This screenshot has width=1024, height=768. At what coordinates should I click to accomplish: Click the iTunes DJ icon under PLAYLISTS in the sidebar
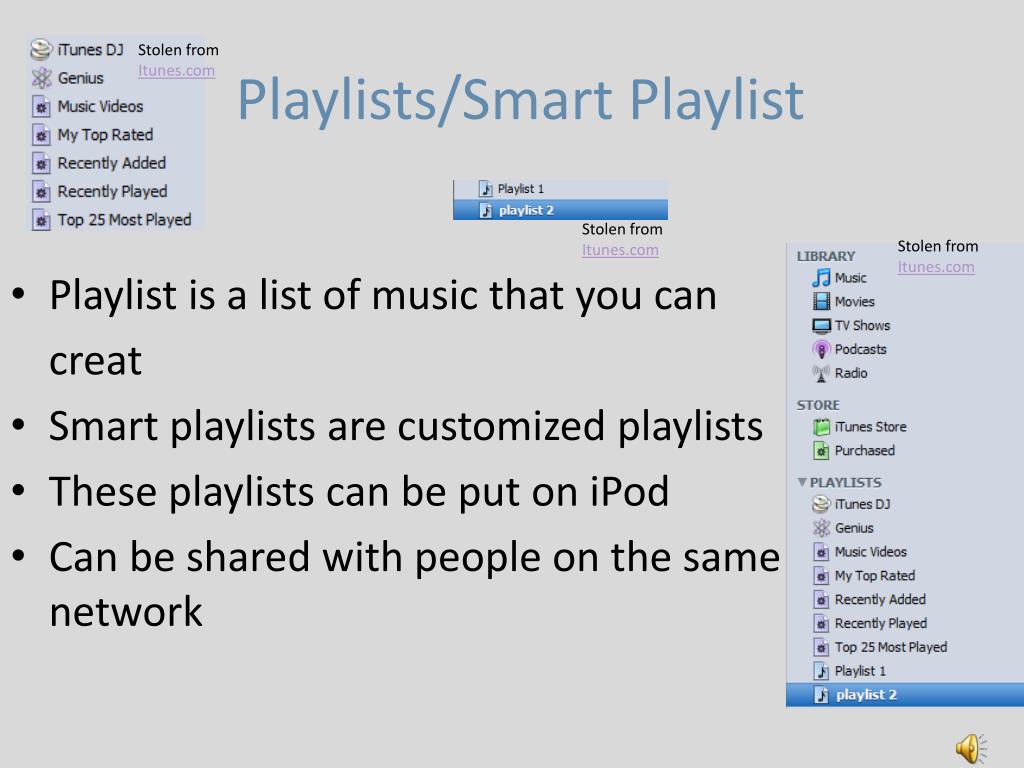tap(821, 504)
